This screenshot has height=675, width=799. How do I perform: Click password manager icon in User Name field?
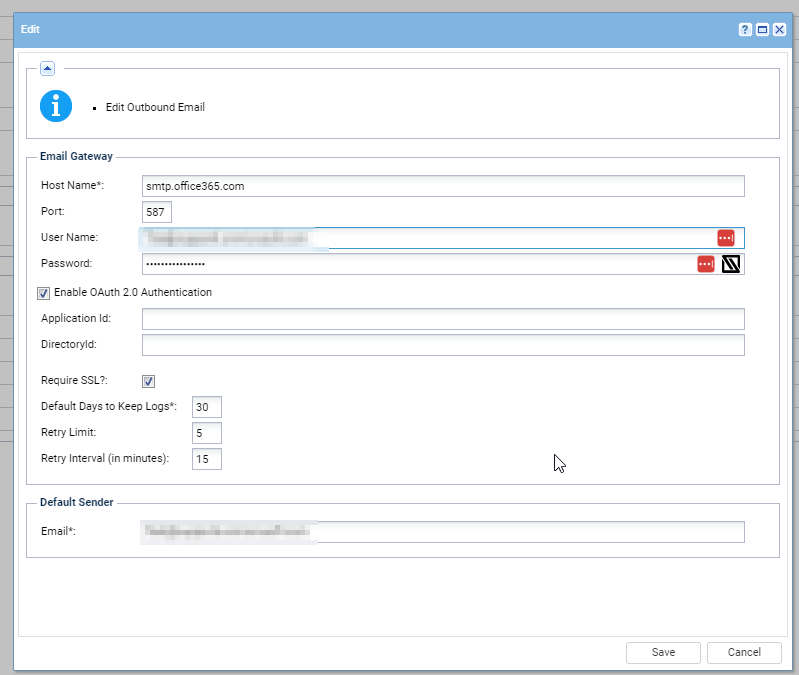point(725,238)
